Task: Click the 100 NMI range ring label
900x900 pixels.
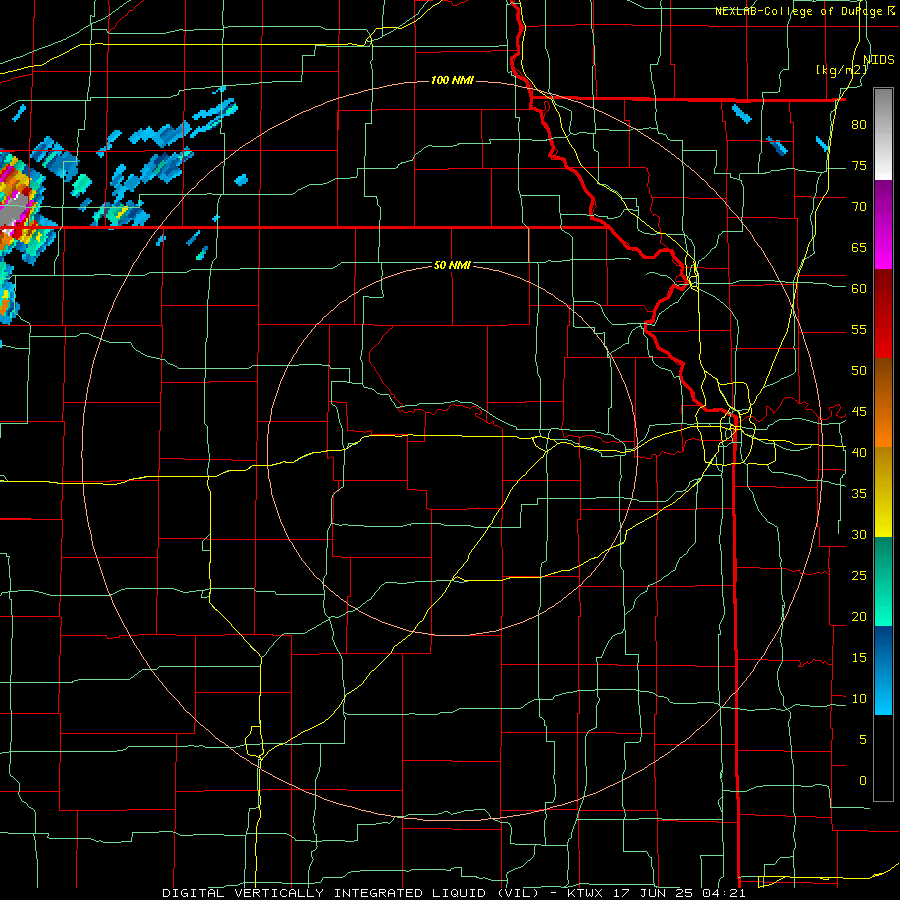Action: 452,80
